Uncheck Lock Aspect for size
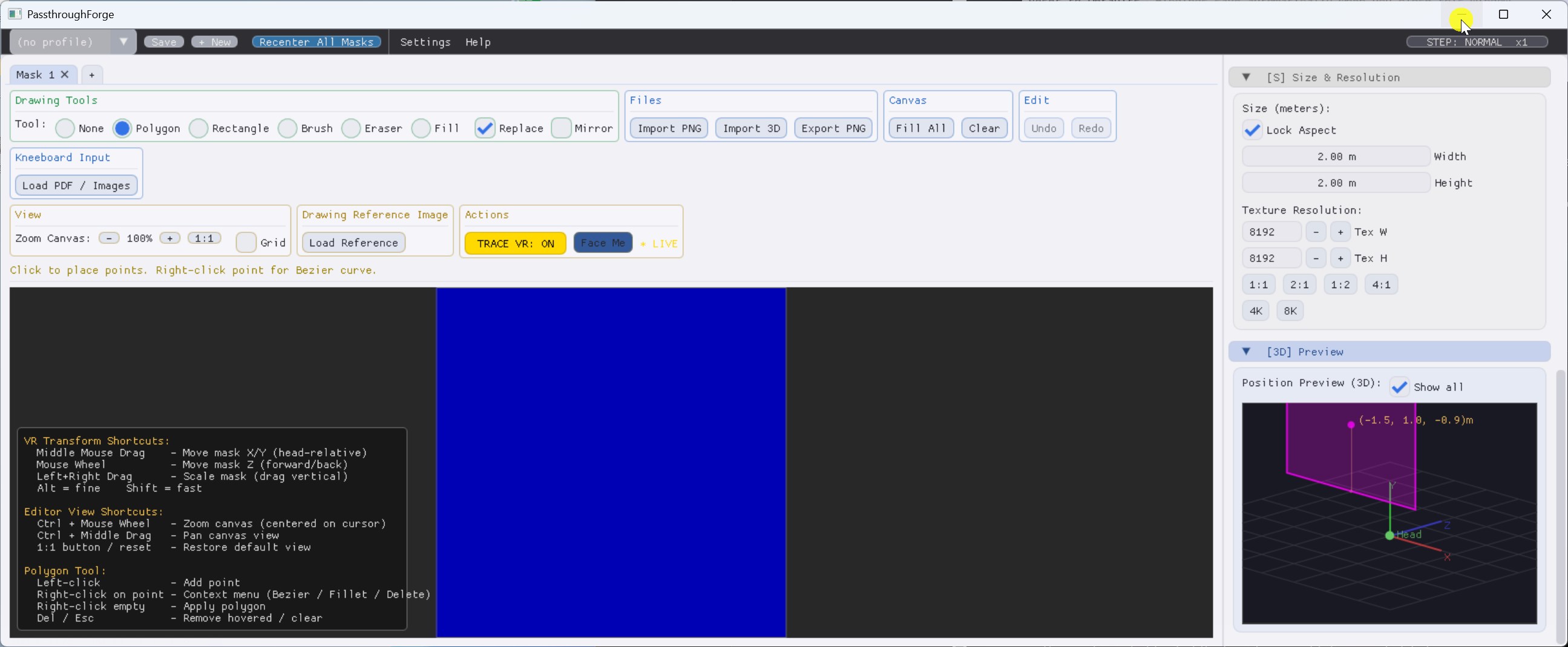Viewport: 1568px width, 647px height. [1252, 130]
